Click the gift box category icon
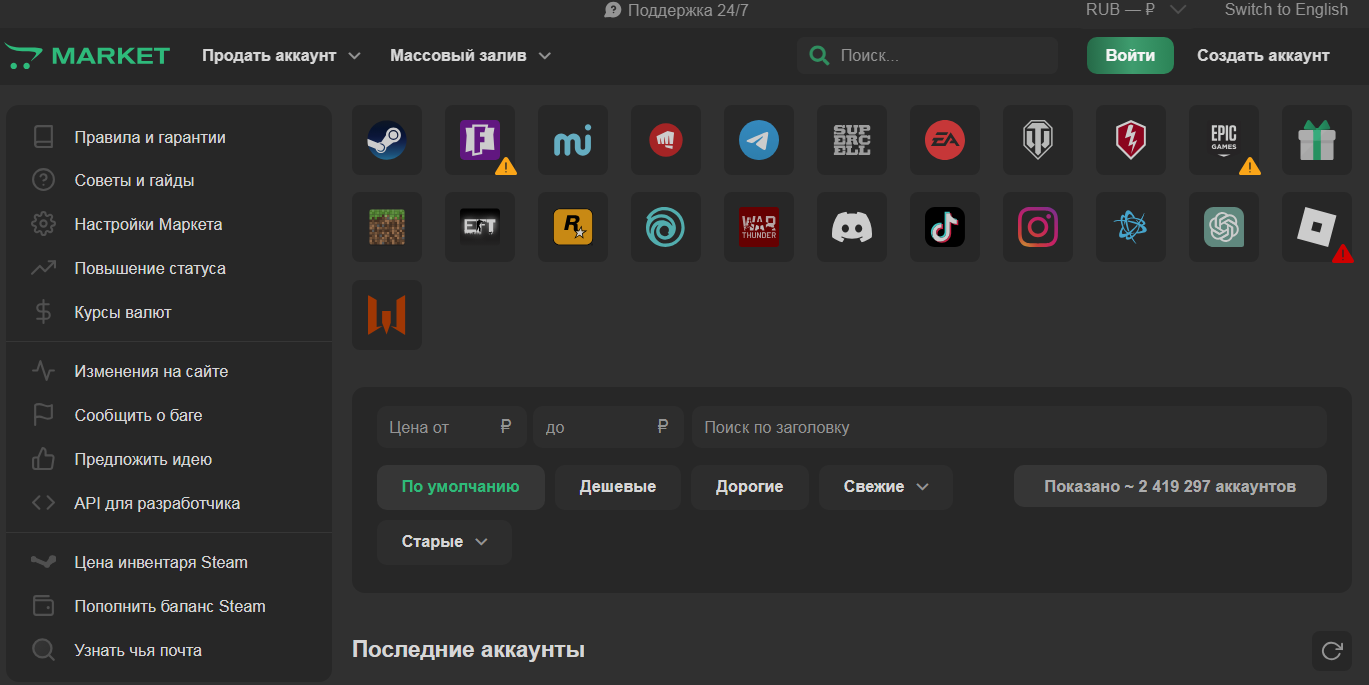The image size is (1369, 685). click(1317, 140)
